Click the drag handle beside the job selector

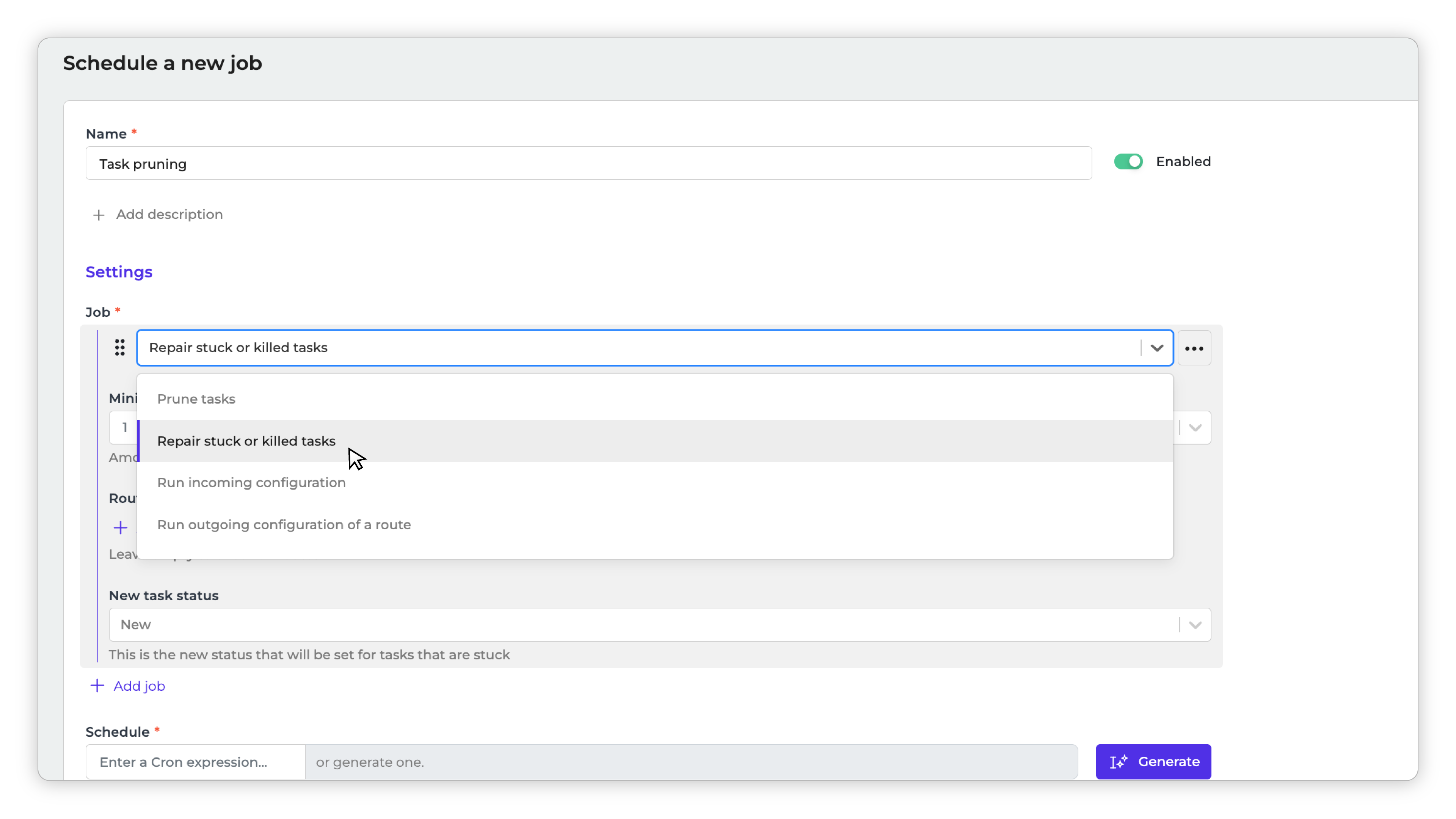tap(119, 348)
